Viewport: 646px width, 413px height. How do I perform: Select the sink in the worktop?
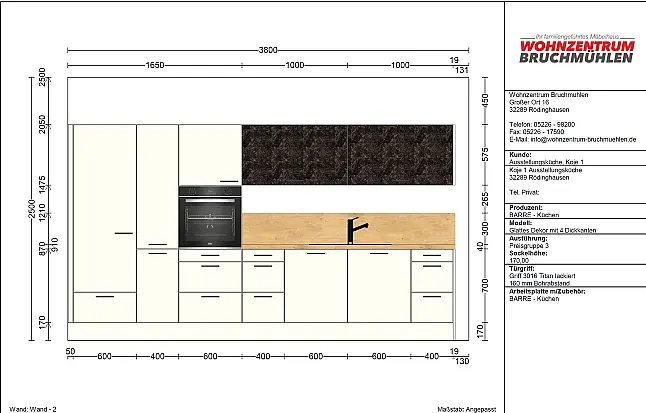(x=335, y=244)
